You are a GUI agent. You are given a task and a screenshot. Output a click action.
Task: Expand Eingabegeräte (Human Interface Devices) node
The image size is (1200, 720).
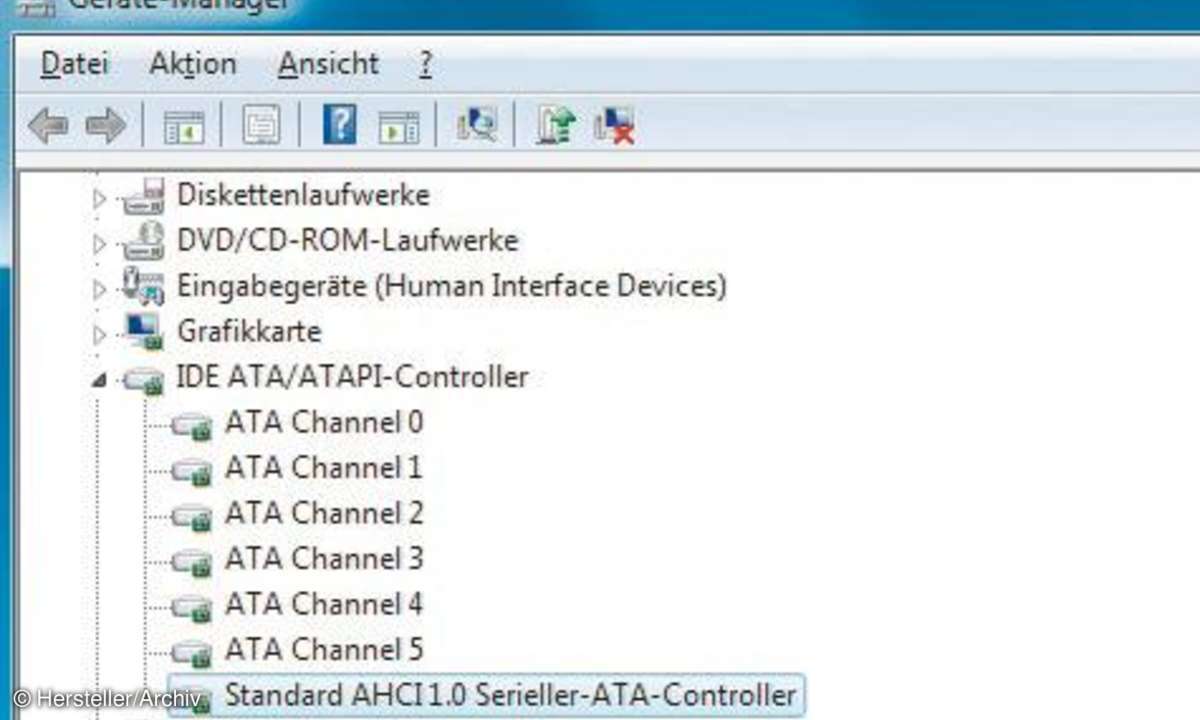[x=99, y=289]
